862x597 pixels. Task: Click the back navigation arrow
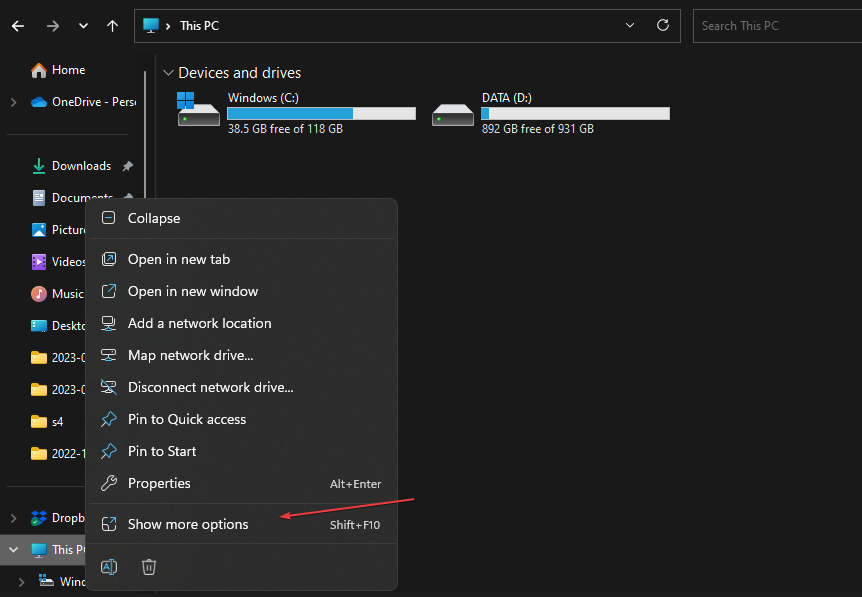[x=18, y=26]
